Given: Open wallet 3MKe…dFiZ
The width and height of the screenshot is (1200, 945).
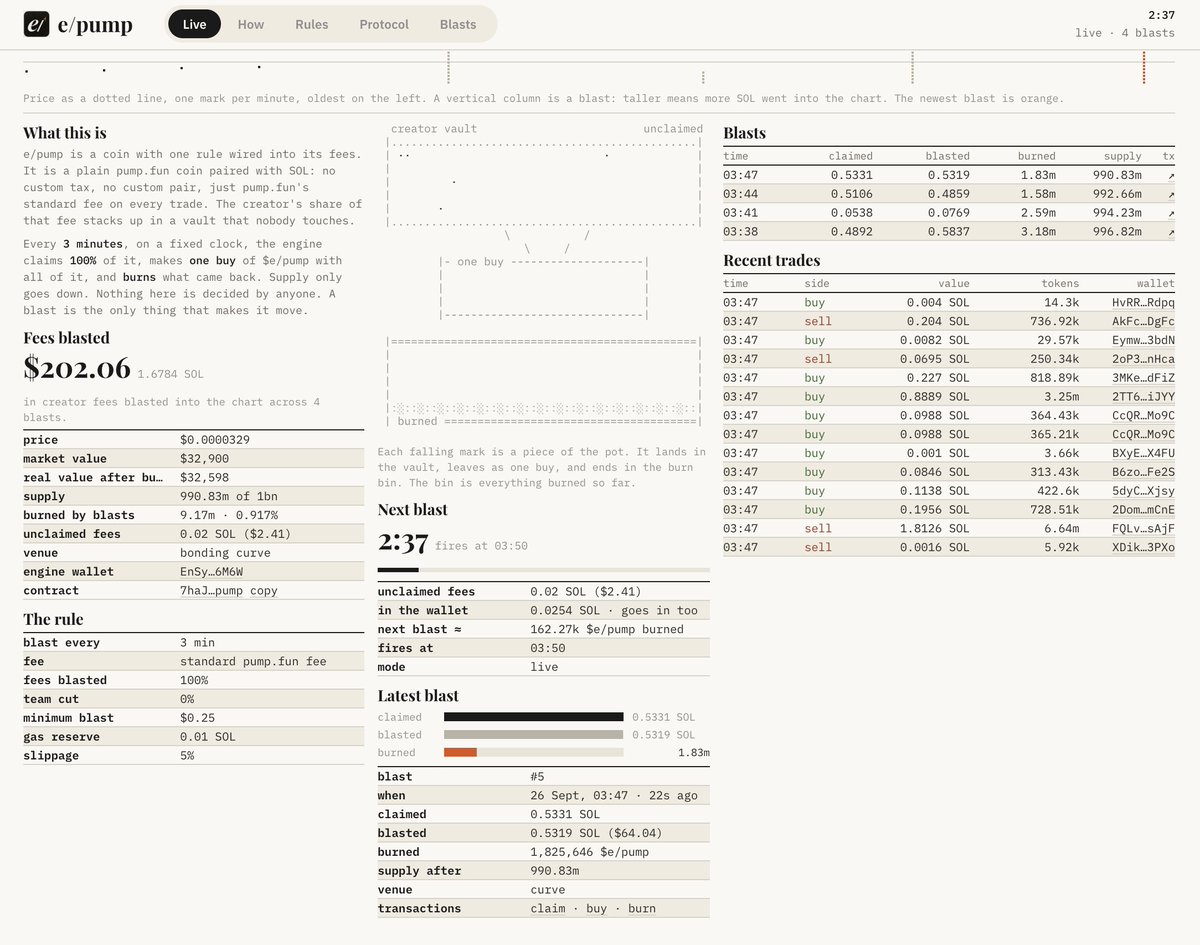Looking at the screenshot, I should [x=1143, y=378].
